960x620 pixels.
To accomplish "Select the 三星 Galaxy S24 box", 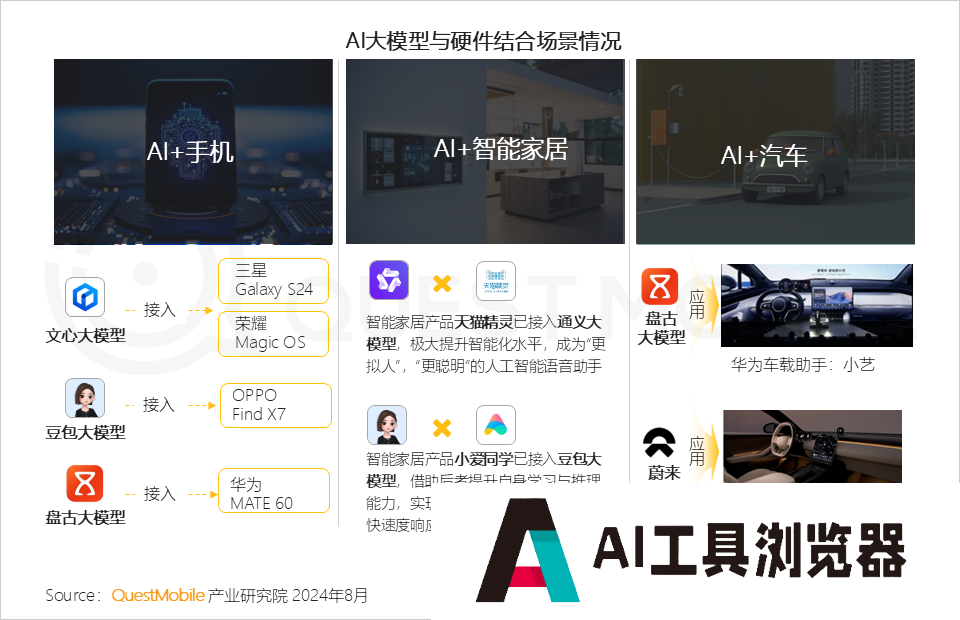I will 273,281.
